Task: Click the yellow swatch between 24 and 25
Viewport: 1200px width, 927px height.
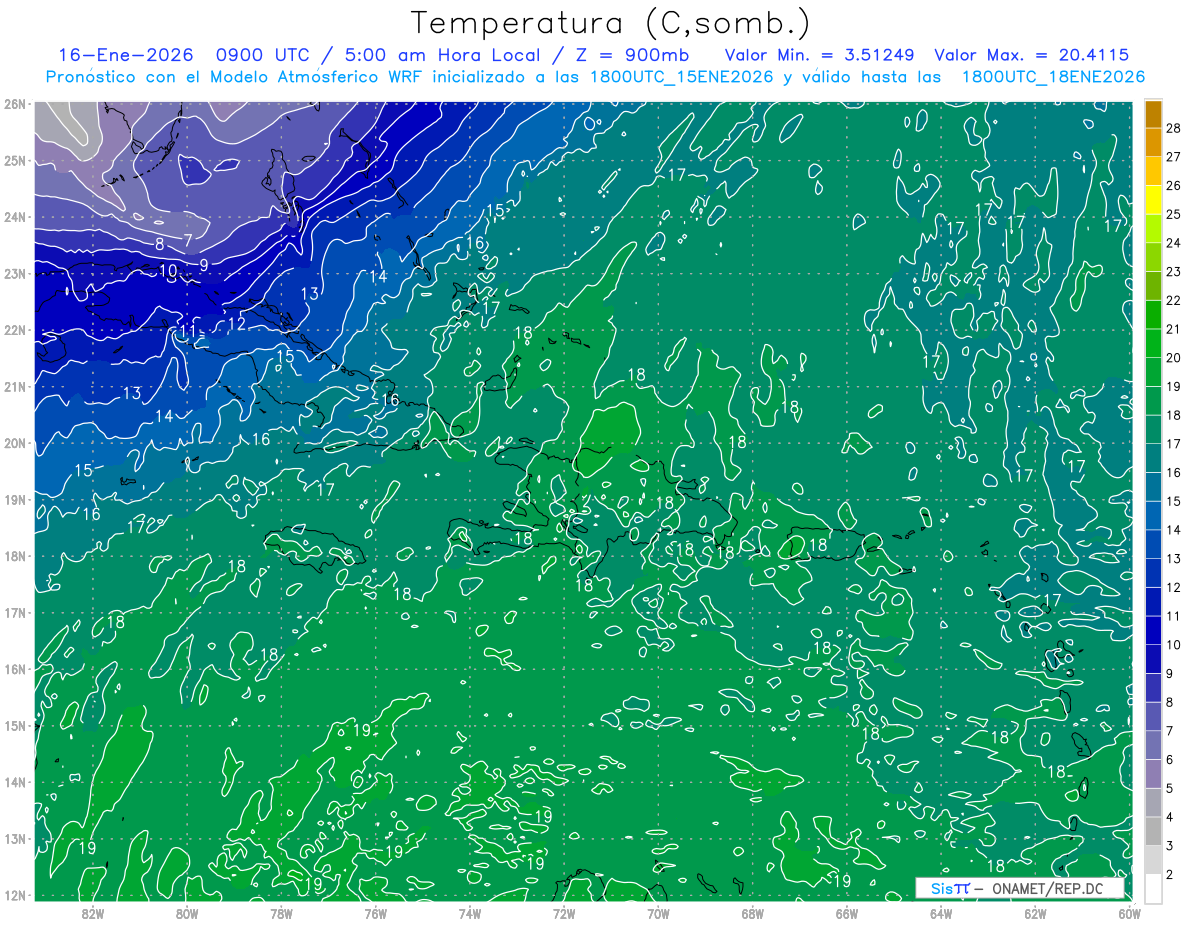Action: click(x=1153, y=199)
